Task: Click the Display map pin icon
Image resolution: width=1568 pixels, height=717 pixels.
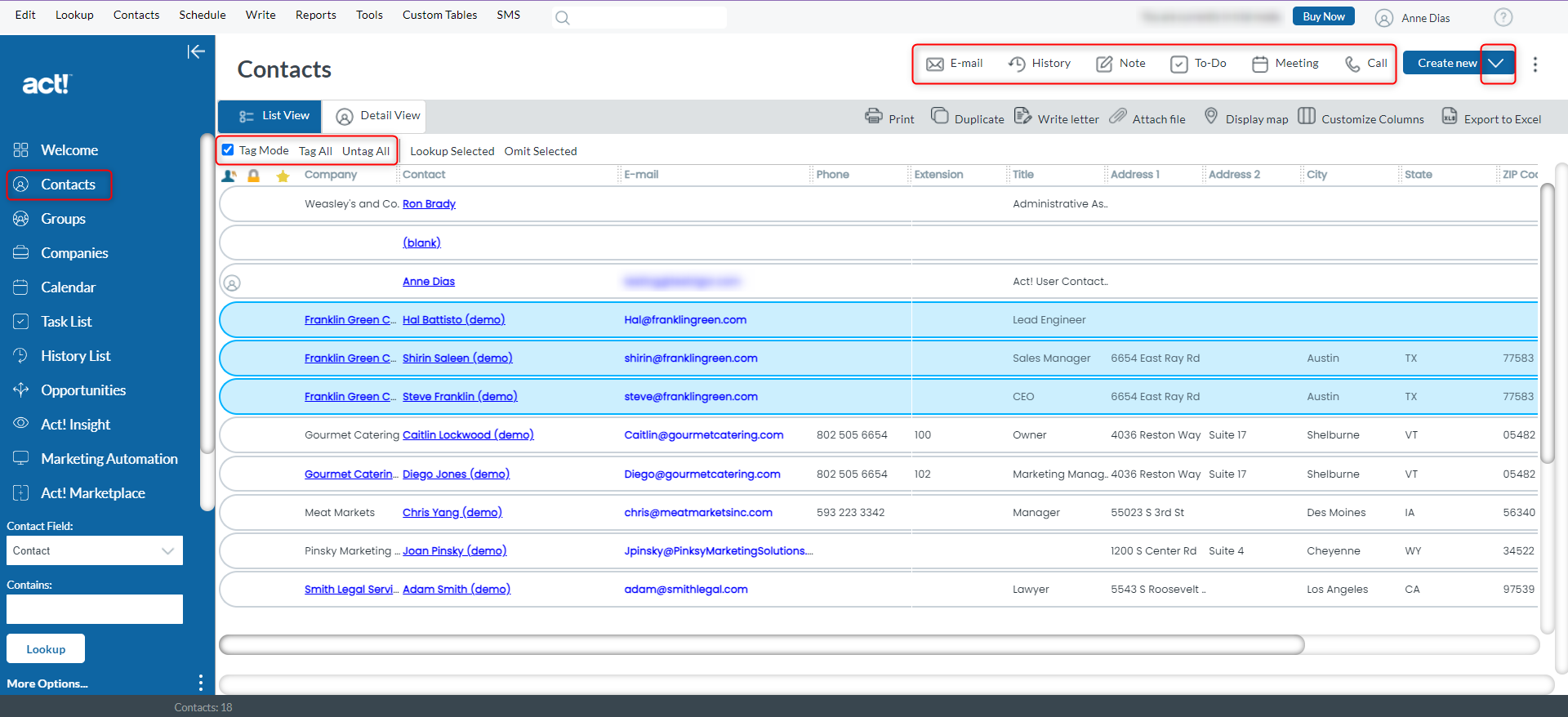Action: [1211, 117]
